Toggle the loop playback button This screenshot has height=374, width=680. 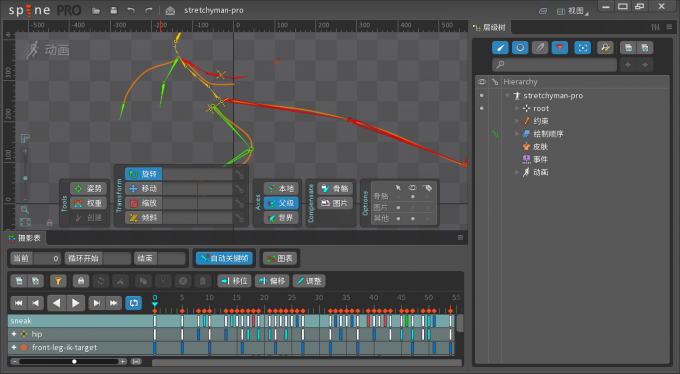[134, 303]
